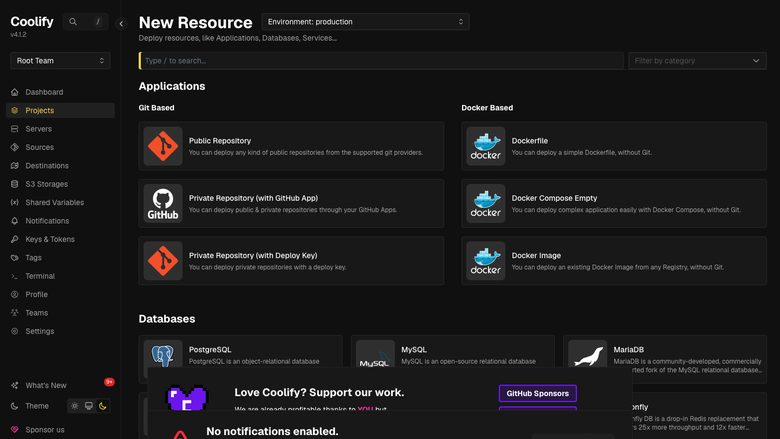Click the Public Repository git icon

point(163,146)
